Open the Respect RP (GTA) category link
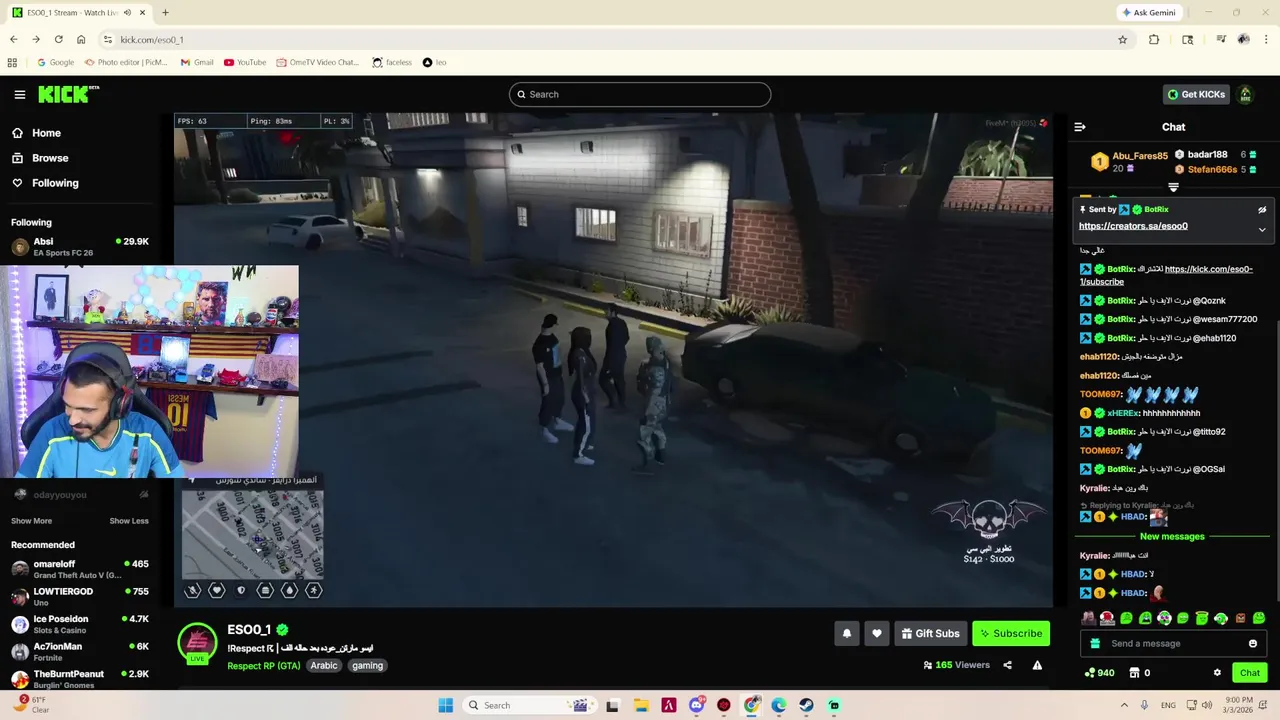The height and width of the screenshot is (720, 1280). click(x=264, y=666)
